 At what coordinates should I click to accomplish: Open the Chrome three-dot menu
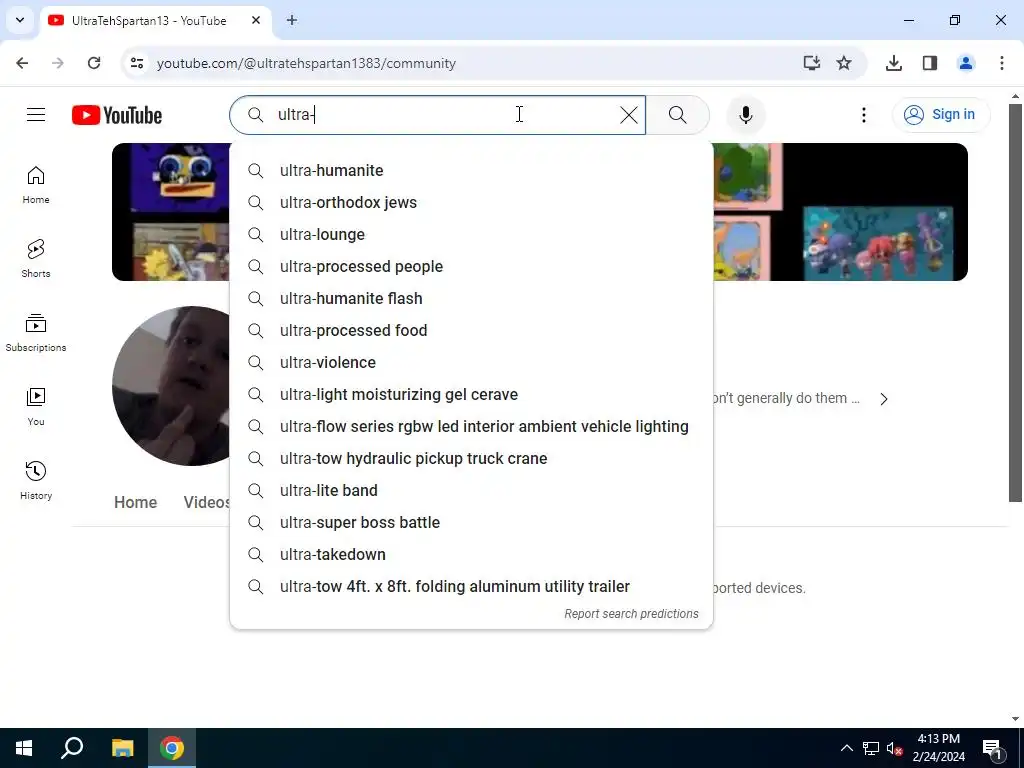[1001, 63]
